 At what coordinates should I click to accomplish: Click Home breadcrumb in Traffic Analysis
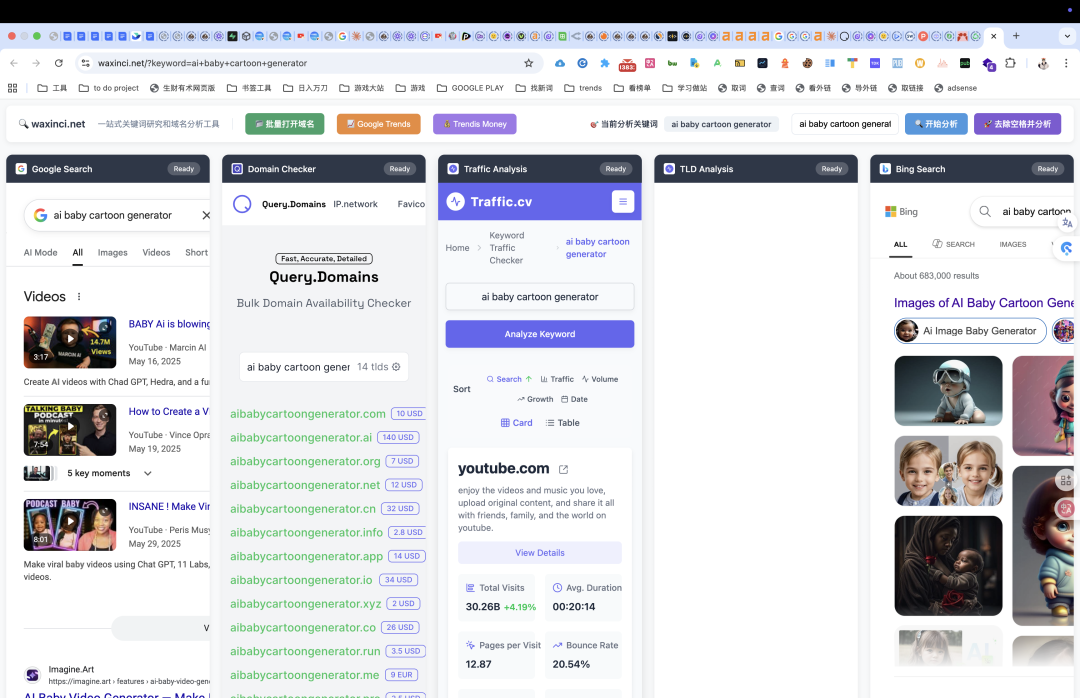tap(457, 248)
